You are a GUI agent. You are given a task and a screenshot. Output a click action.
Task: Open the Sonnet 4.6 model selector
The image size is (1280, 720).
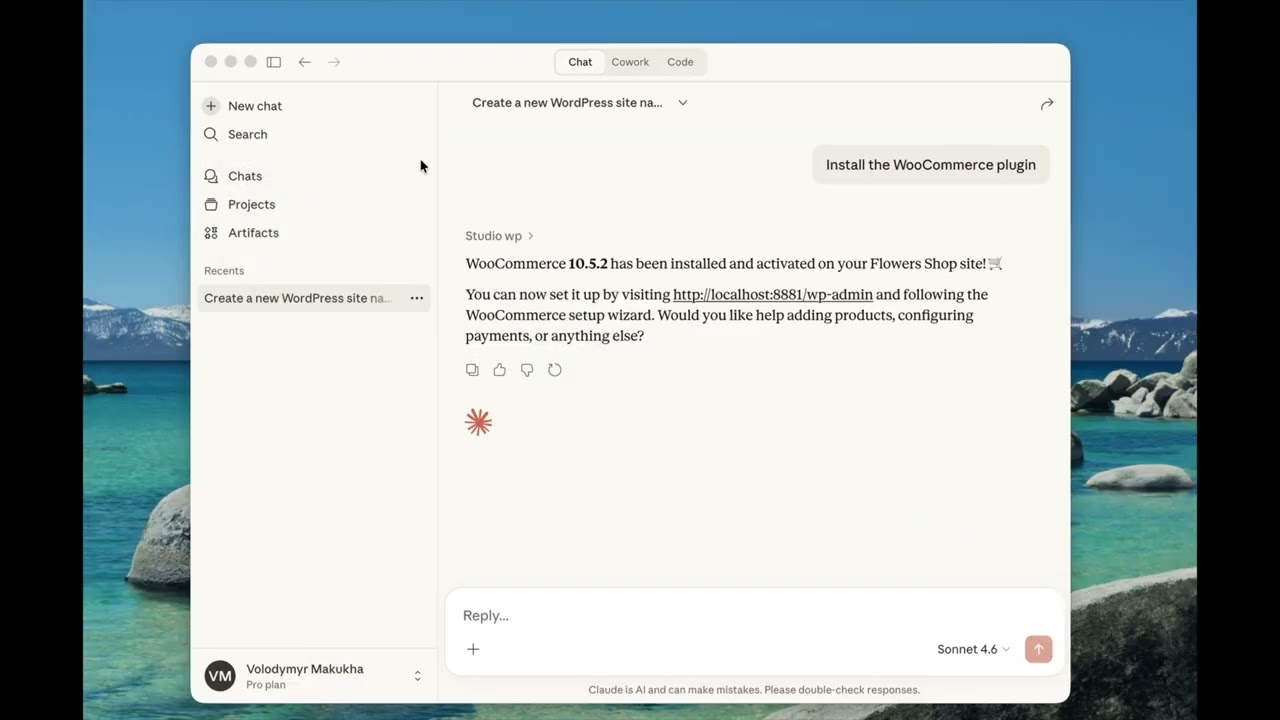point(973,649)
